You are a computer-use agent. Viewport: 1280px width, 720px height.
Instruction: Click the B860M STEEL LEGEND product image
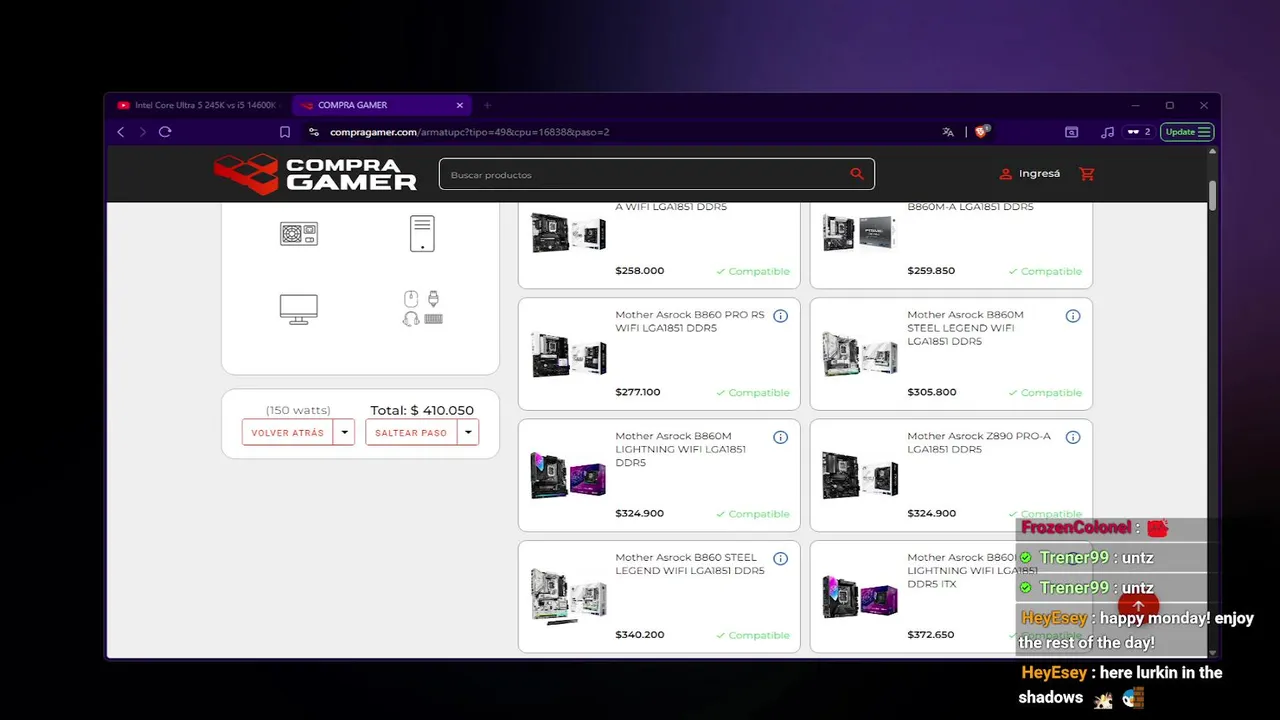coord(860,355)
